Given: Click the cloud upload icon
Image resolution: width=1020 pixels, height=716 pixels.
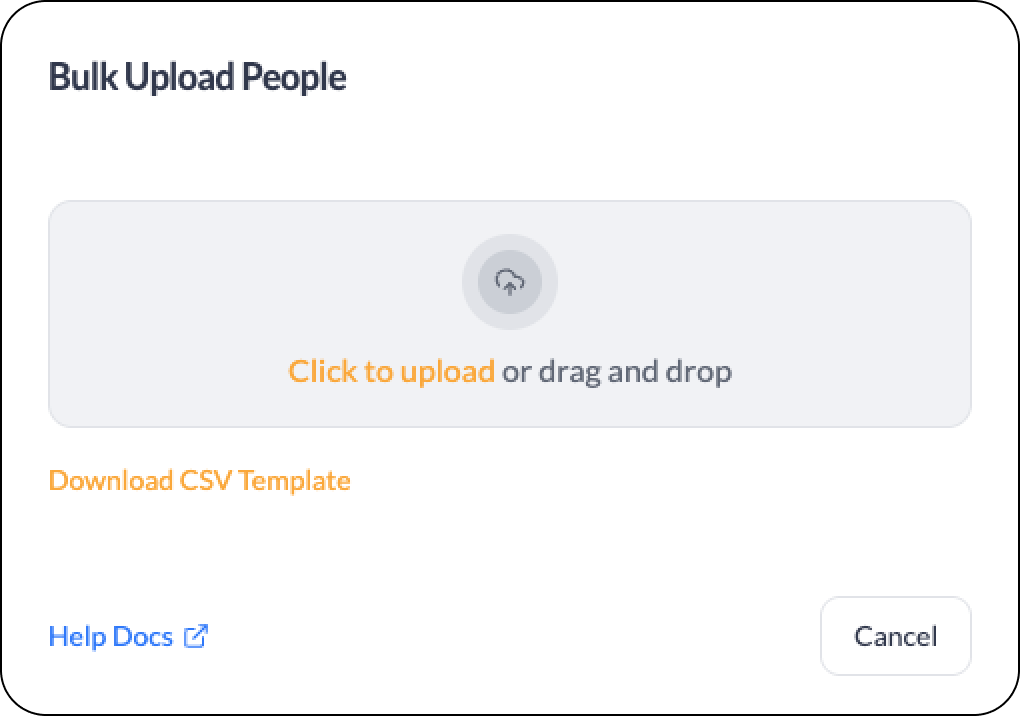Looking at the screenshot, I should pos(509,282).
